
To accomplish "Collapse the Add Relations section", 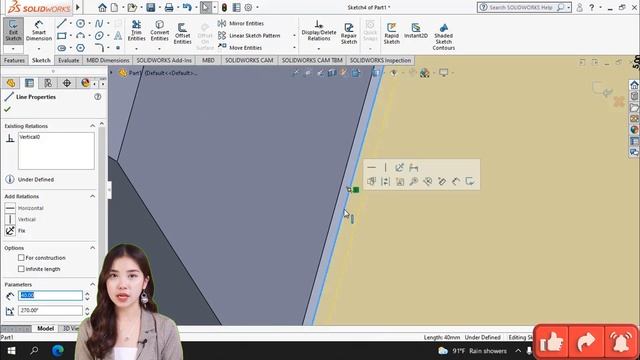I will click(92, 196).
